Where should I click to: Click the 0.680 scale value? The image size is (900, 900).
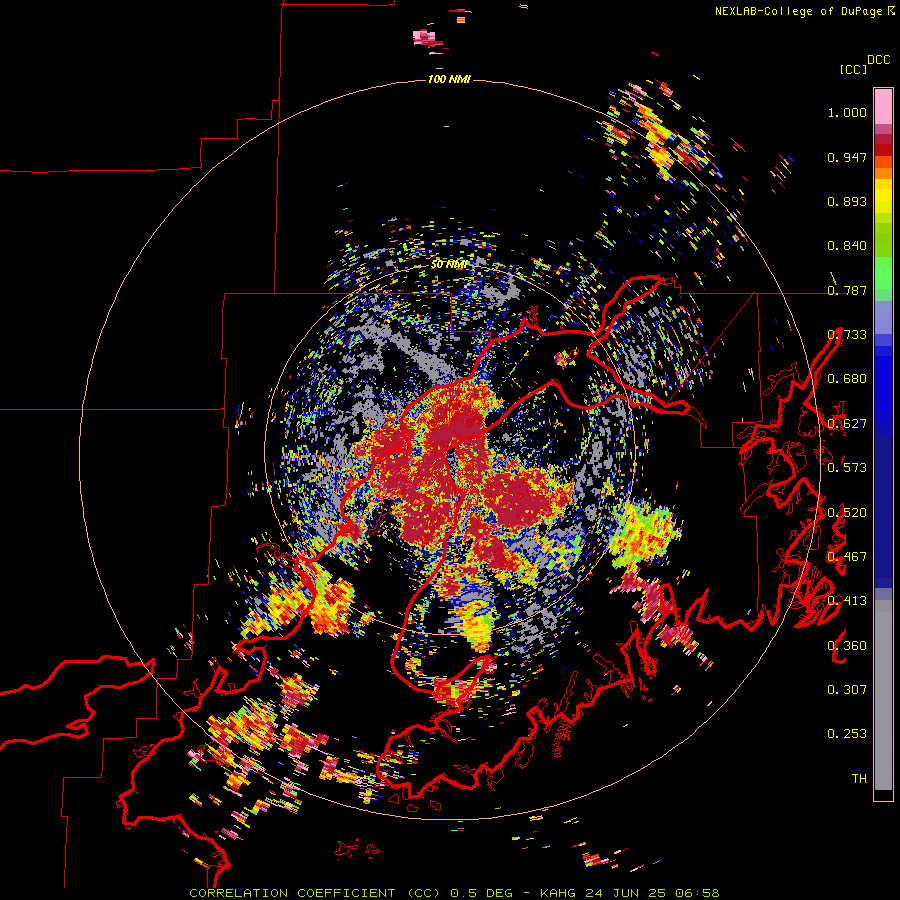pos(847,379)
